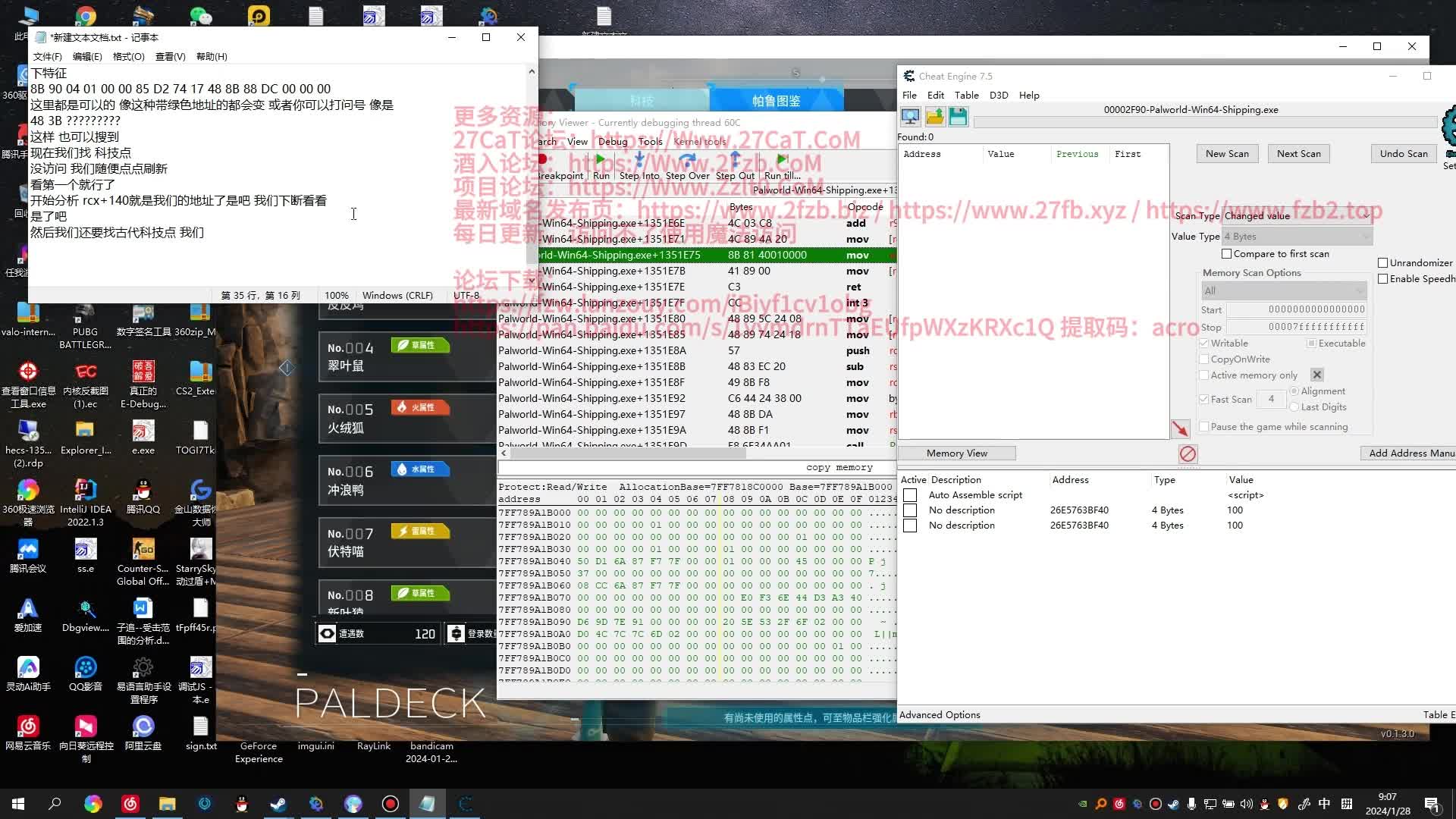Click the taskbar search magnifier icon
This screenshot has width=1456, height=819.
click(55, 804)
